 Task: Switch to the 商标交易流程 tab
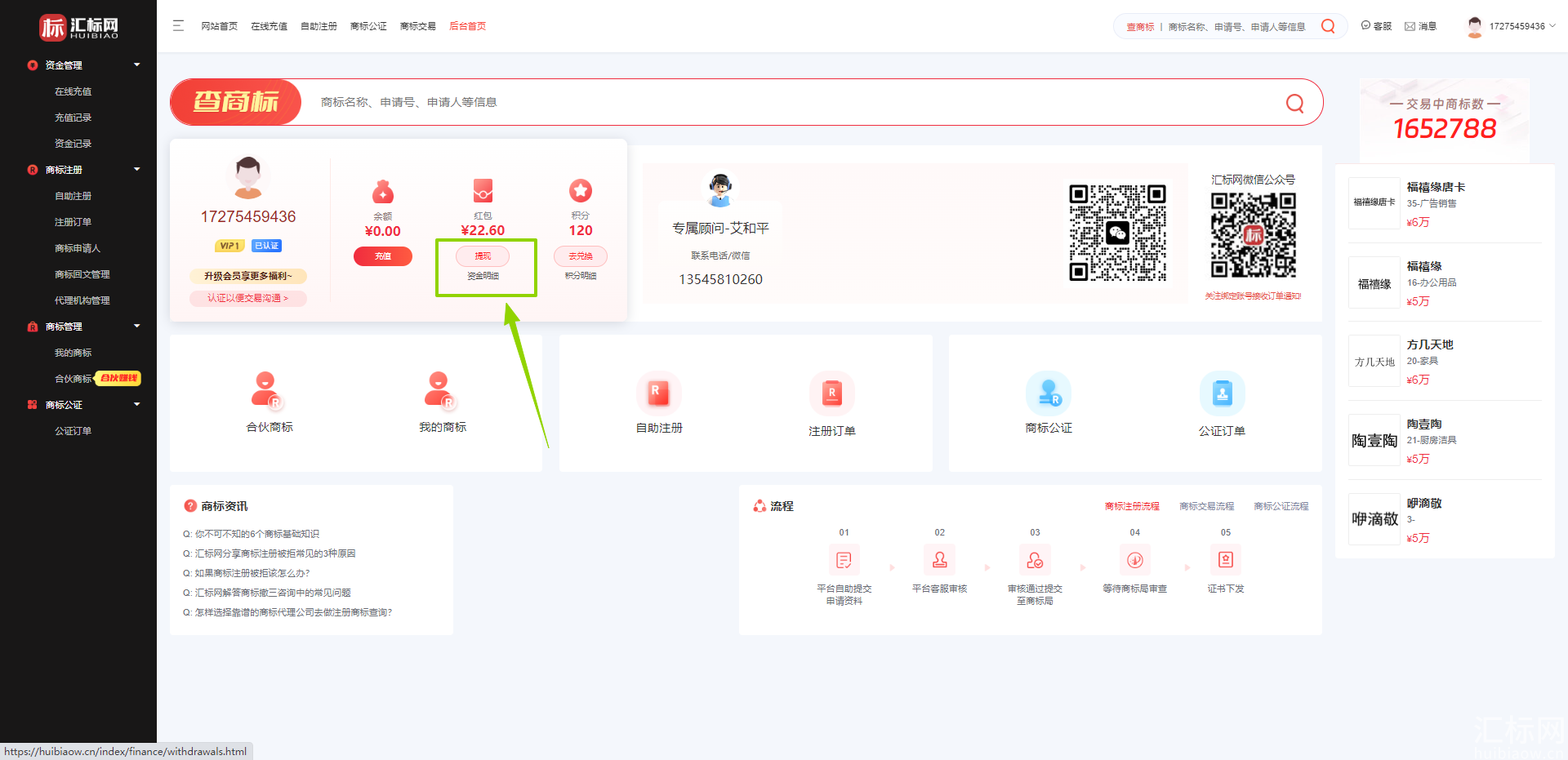[x=1206, y=506]
